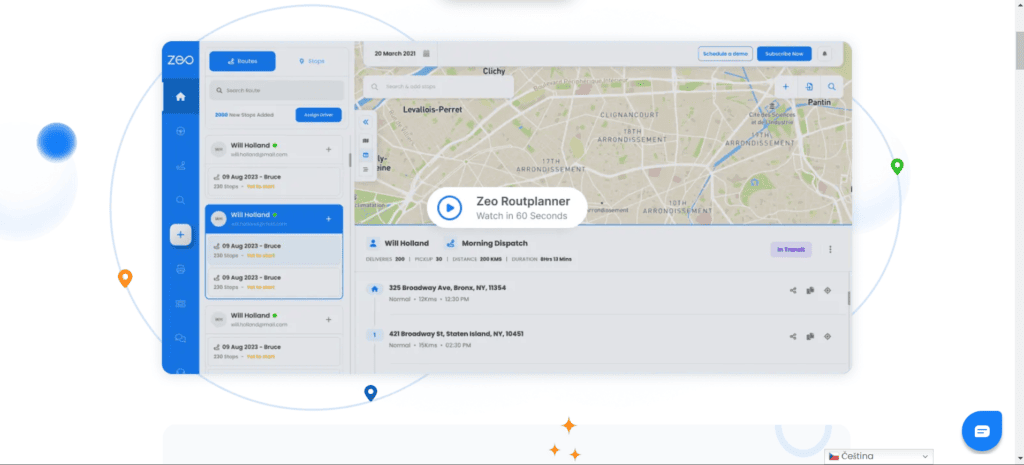Open the Čeština language dropdown
This screenshot has width=1024, height=465.
[x=879, y=456]
